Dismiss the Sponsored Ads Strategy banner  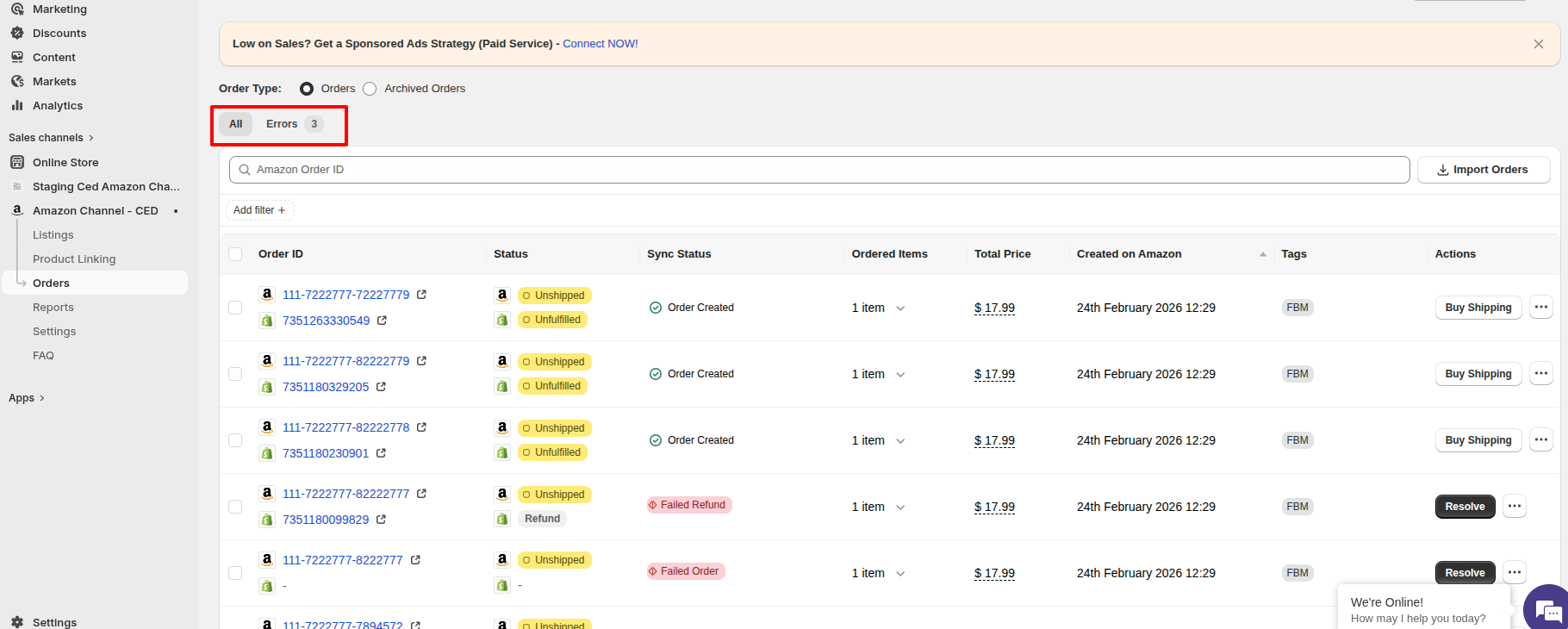point(1538,44)
